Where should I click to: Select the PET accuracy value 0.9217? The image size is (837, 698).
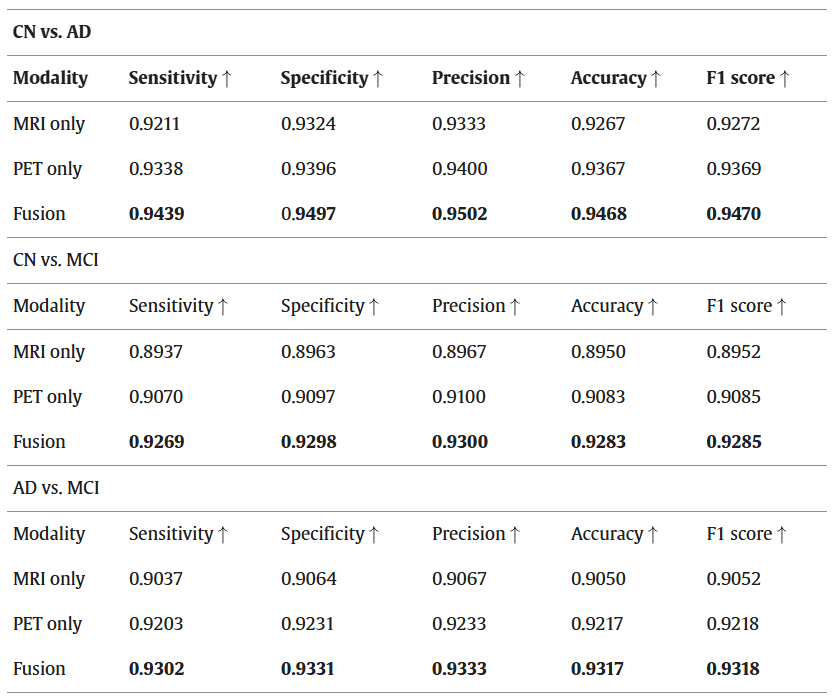tap(599, 624)
